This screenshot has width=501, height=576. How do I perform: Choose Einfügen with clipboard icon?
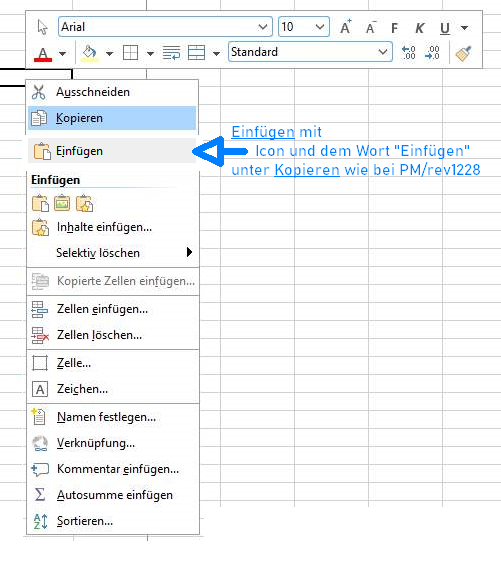click(x=112, y=151)
